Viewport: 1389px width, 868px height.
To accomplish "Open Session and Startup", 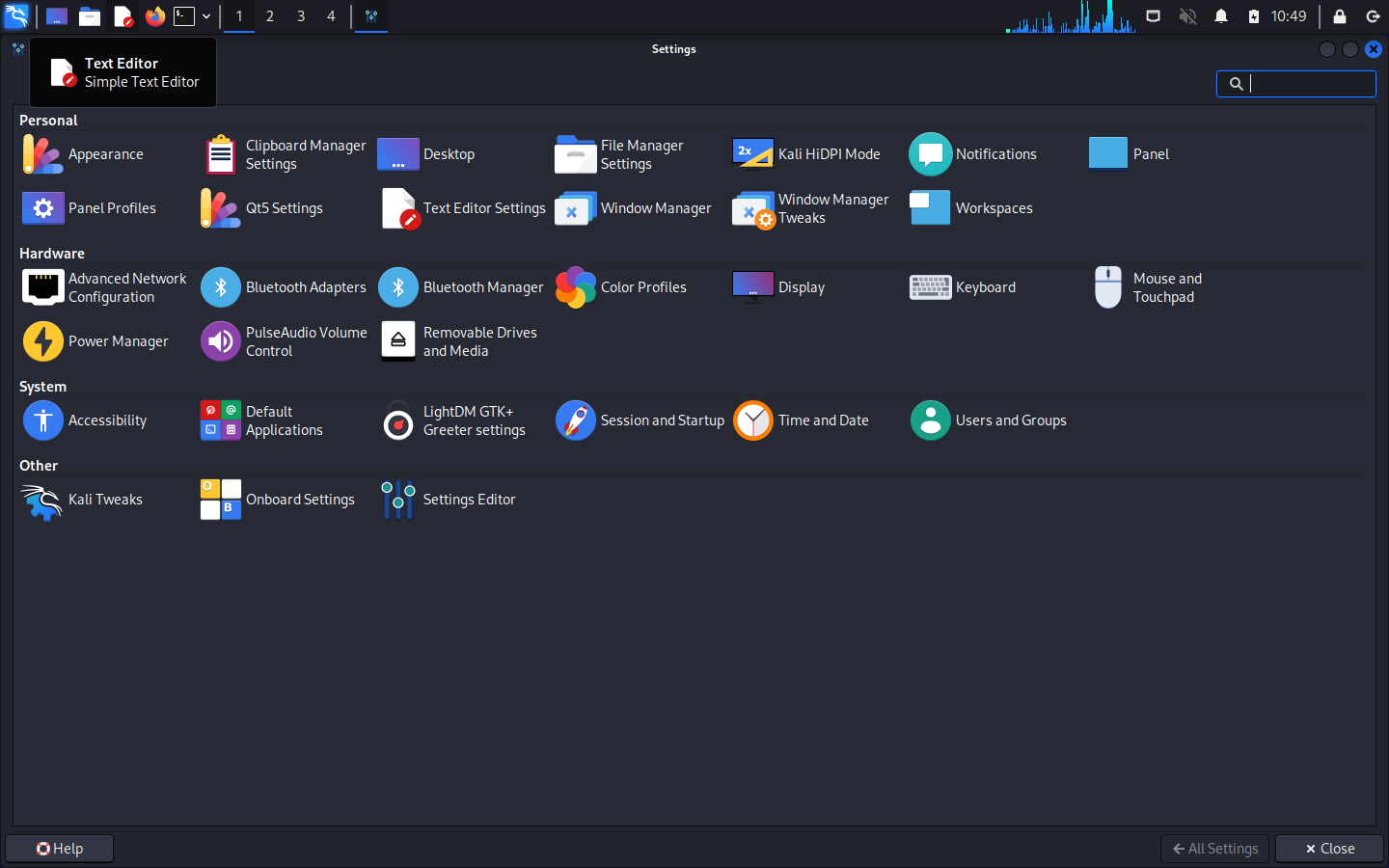I will pos(640,420).
